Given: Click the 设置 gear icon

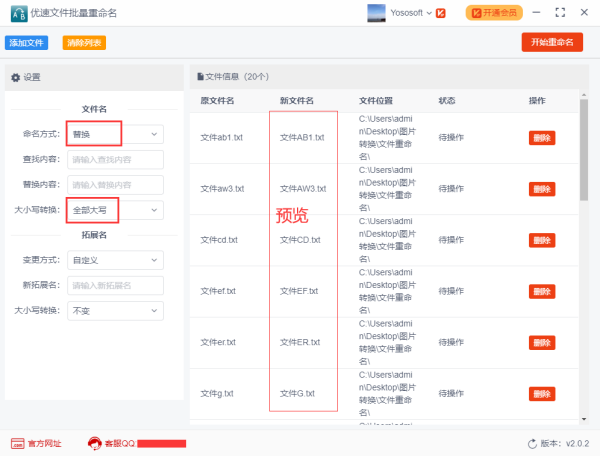Looking at the screenshot, I should (15, 77).
